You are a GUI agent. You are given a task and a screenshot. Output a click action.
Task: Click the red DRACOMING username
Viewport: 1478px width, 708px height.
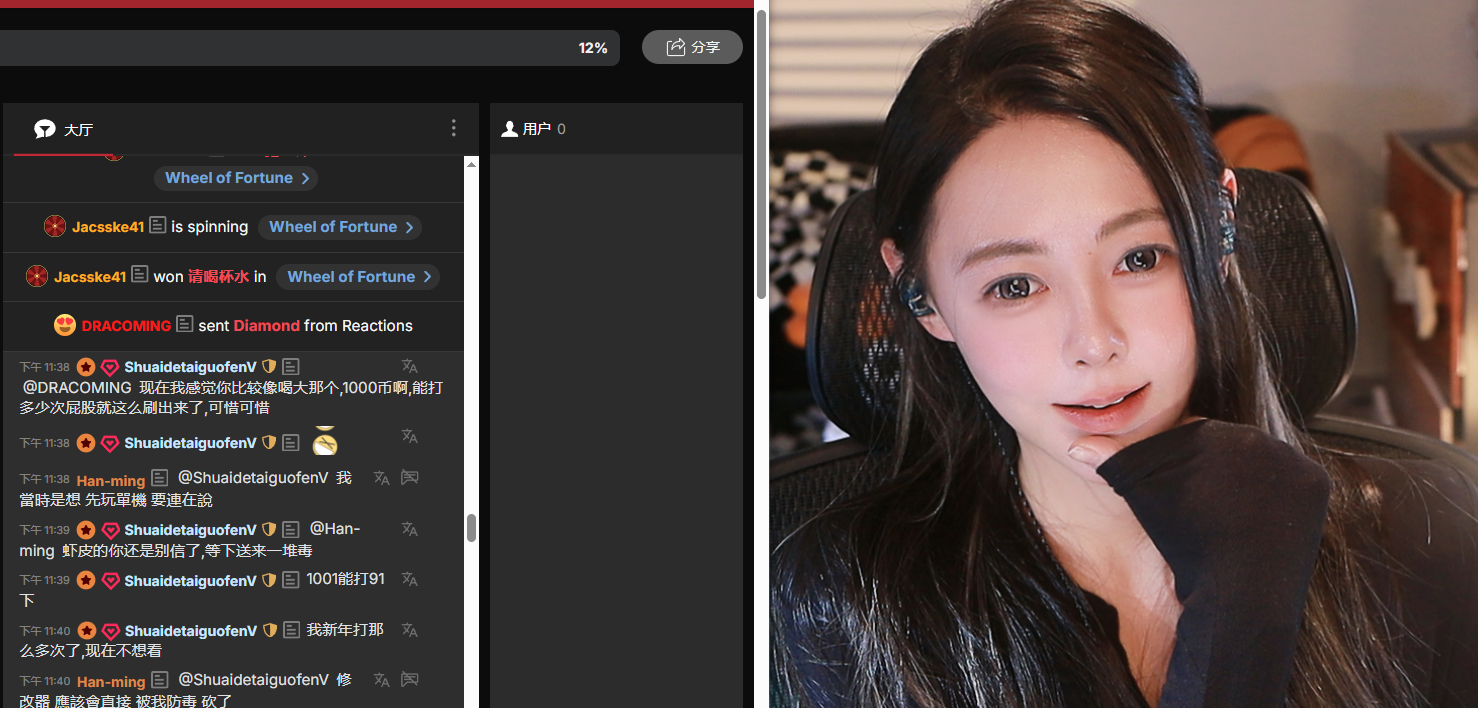pos(126,326)
